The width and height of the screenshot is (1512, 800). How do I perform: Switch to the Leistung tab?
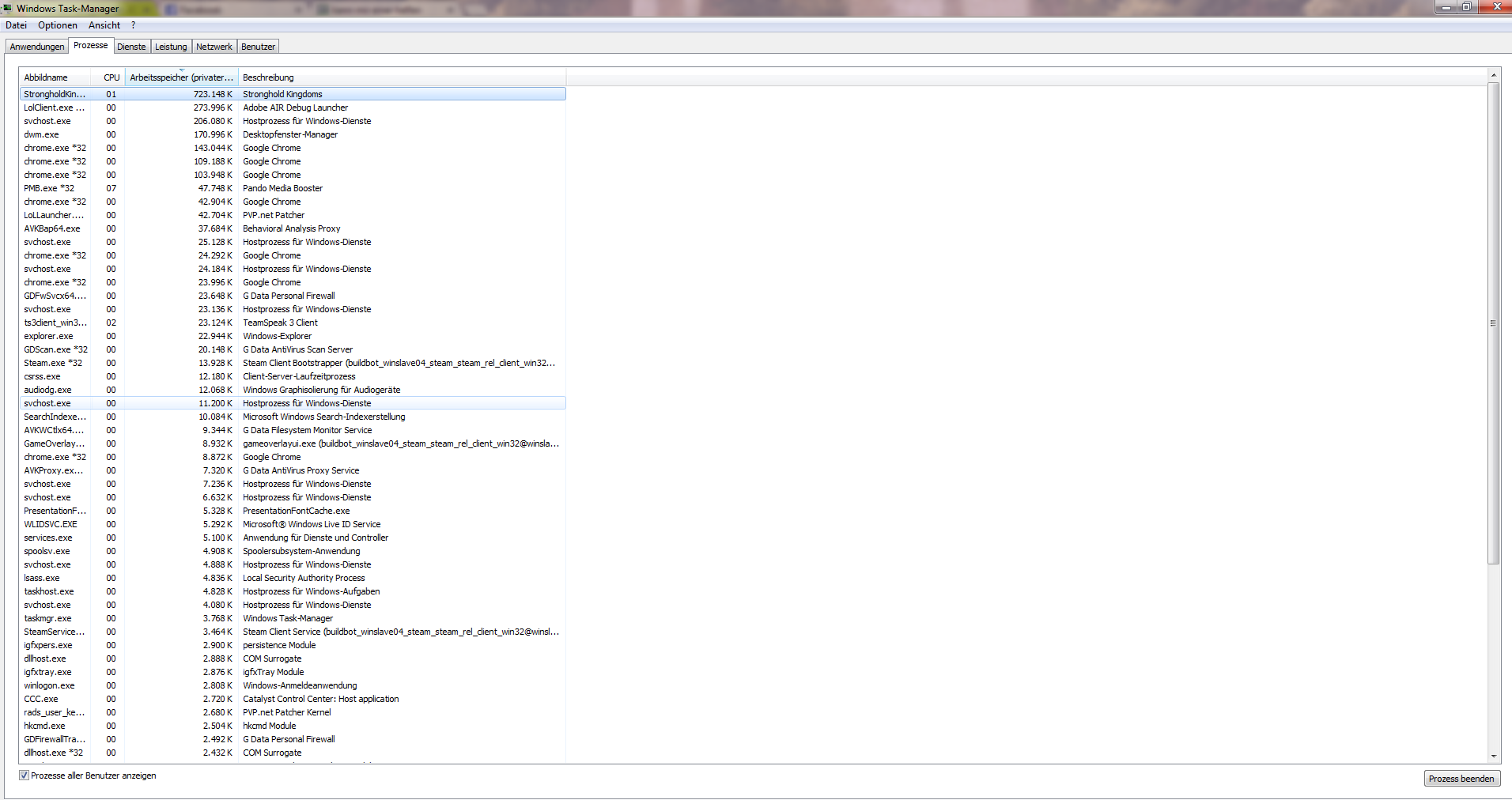pos(171,47)
